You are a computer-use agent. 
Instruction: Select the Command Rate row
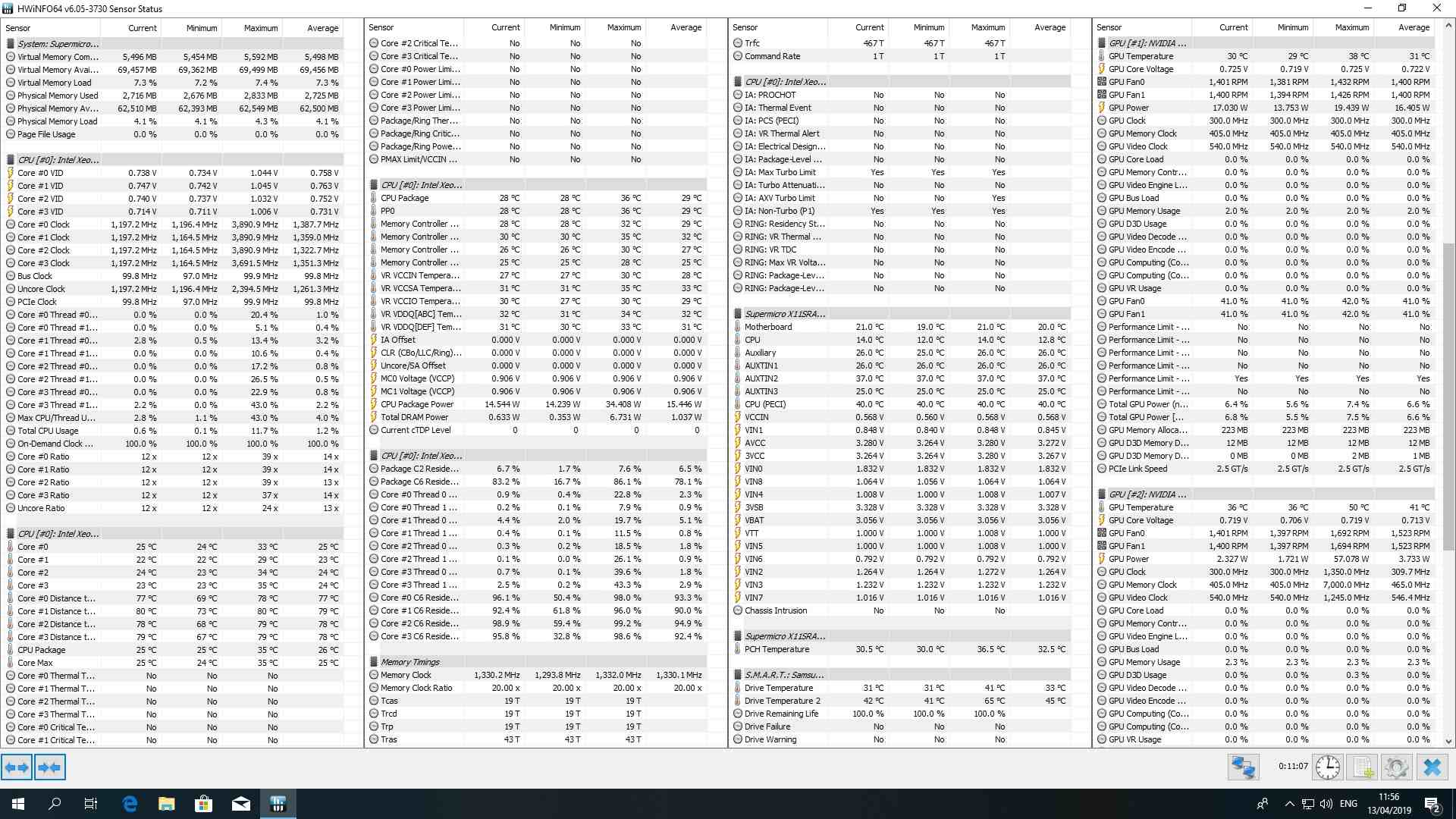point(901,56)
